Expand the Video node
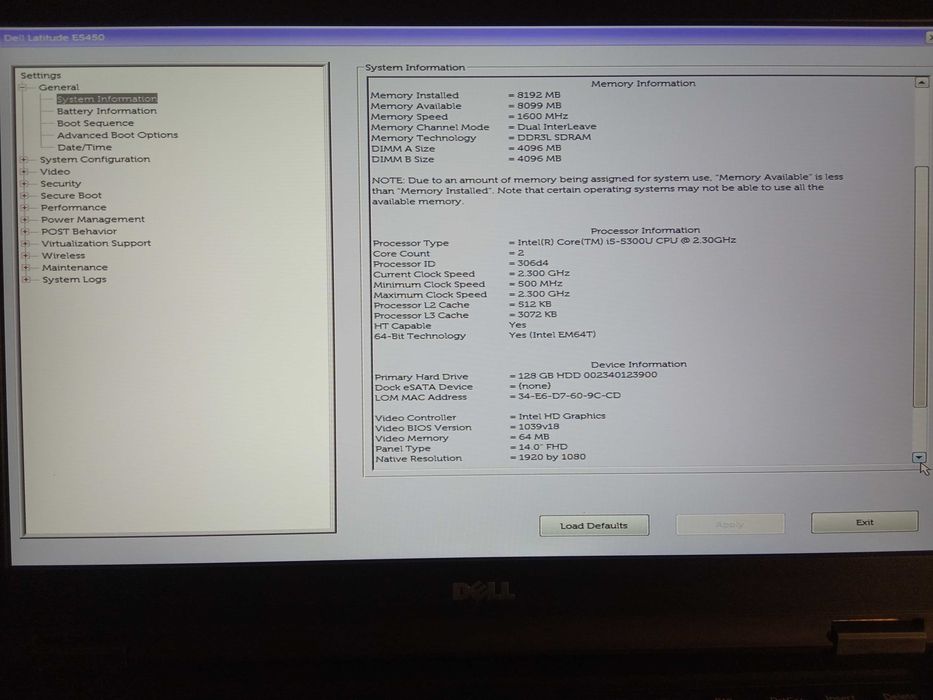The width and height of the screenshot is (933, 700). [x=24, y=171]
